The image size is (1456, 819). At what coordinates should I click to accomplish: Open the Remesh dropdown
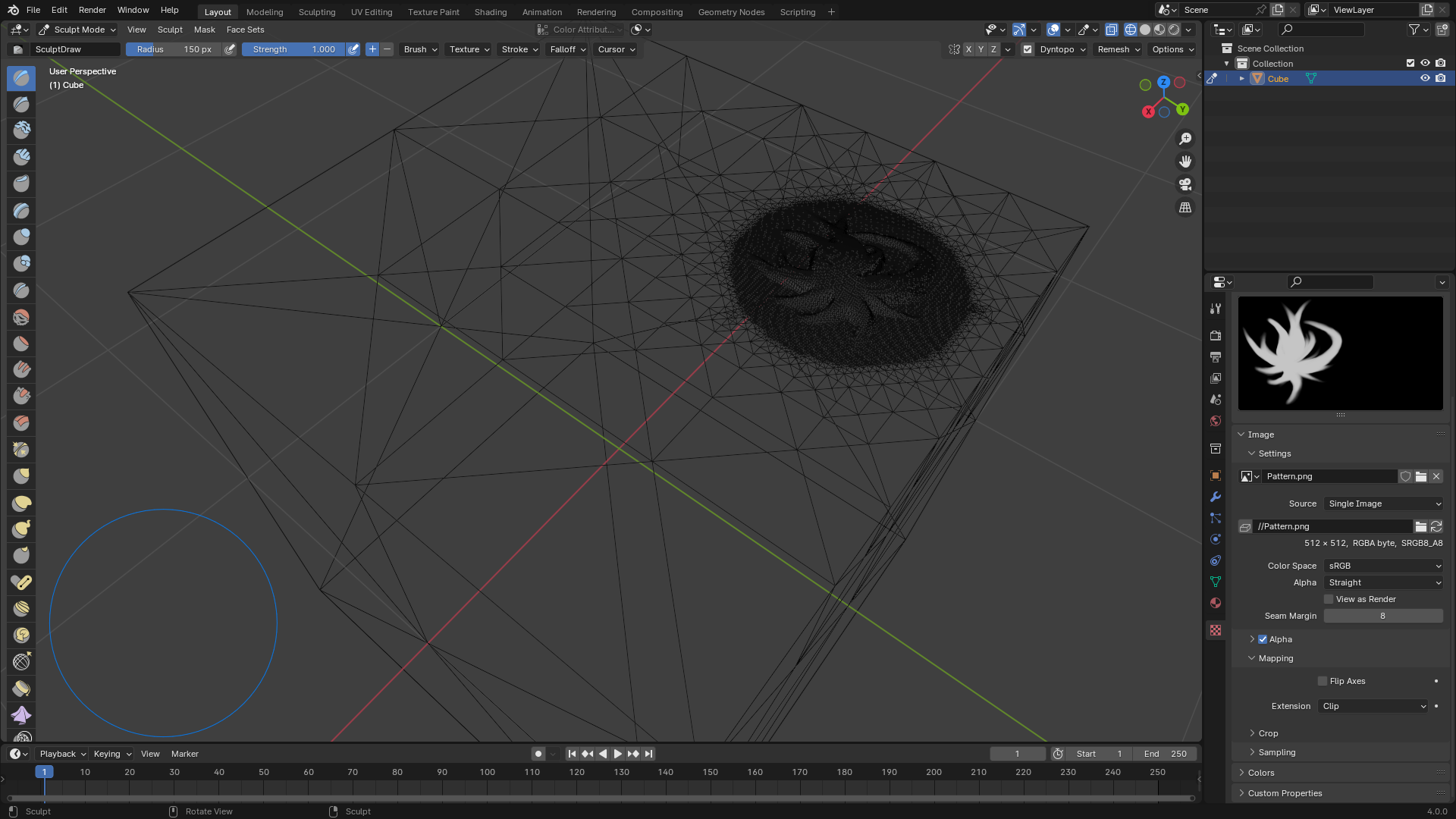point(1119,49)
